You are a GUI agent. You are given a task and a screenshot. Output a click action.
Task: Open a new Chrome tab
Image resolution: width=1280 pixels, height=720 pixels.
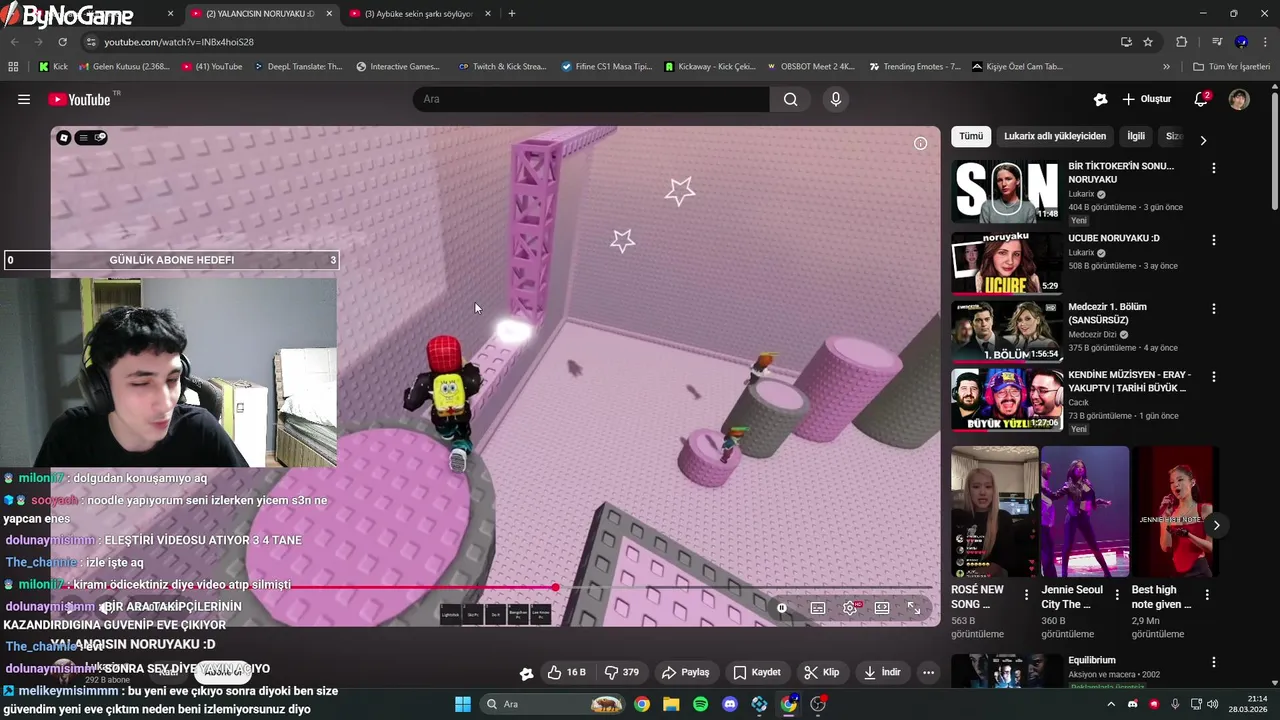[x=512, y=14]
